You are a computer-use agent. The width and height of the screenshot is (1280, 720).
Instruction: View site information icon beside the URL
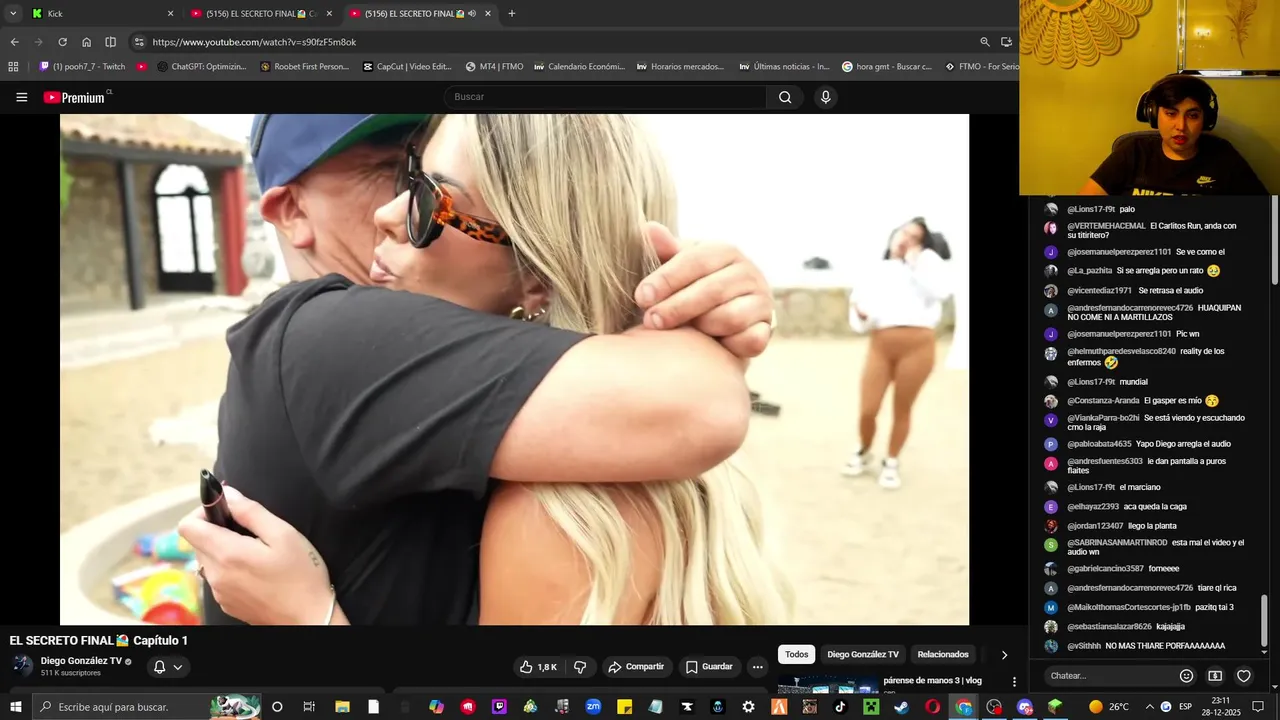[x=139, y=42]
